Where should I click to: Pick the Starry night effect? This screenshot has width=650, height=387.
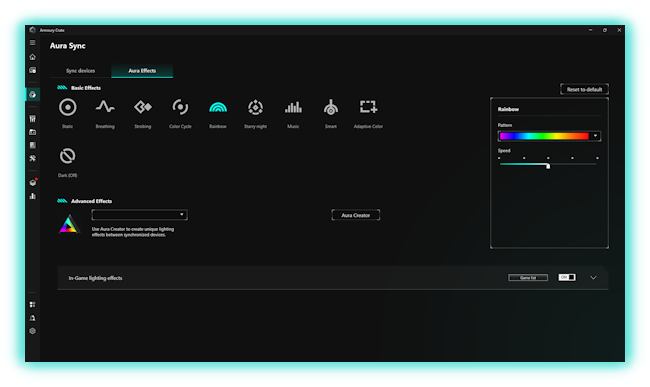(x=255, y=107)
